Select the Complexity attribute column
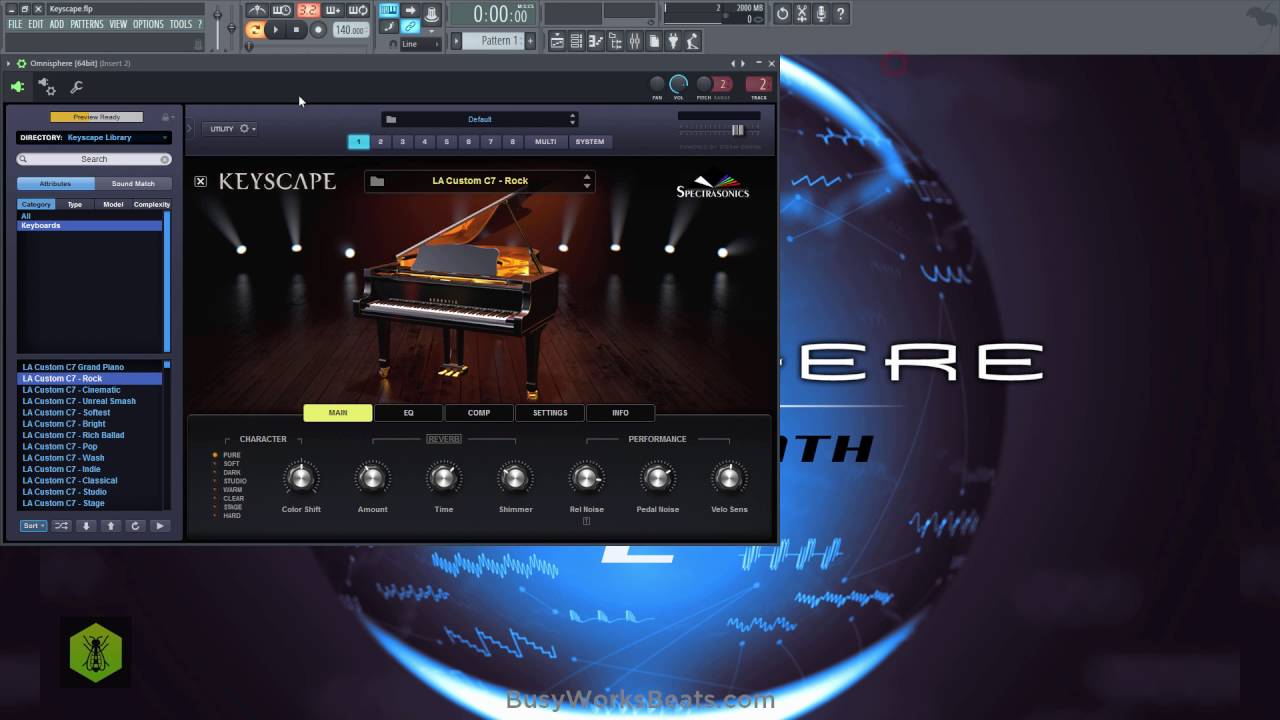 tap(152, 204)
